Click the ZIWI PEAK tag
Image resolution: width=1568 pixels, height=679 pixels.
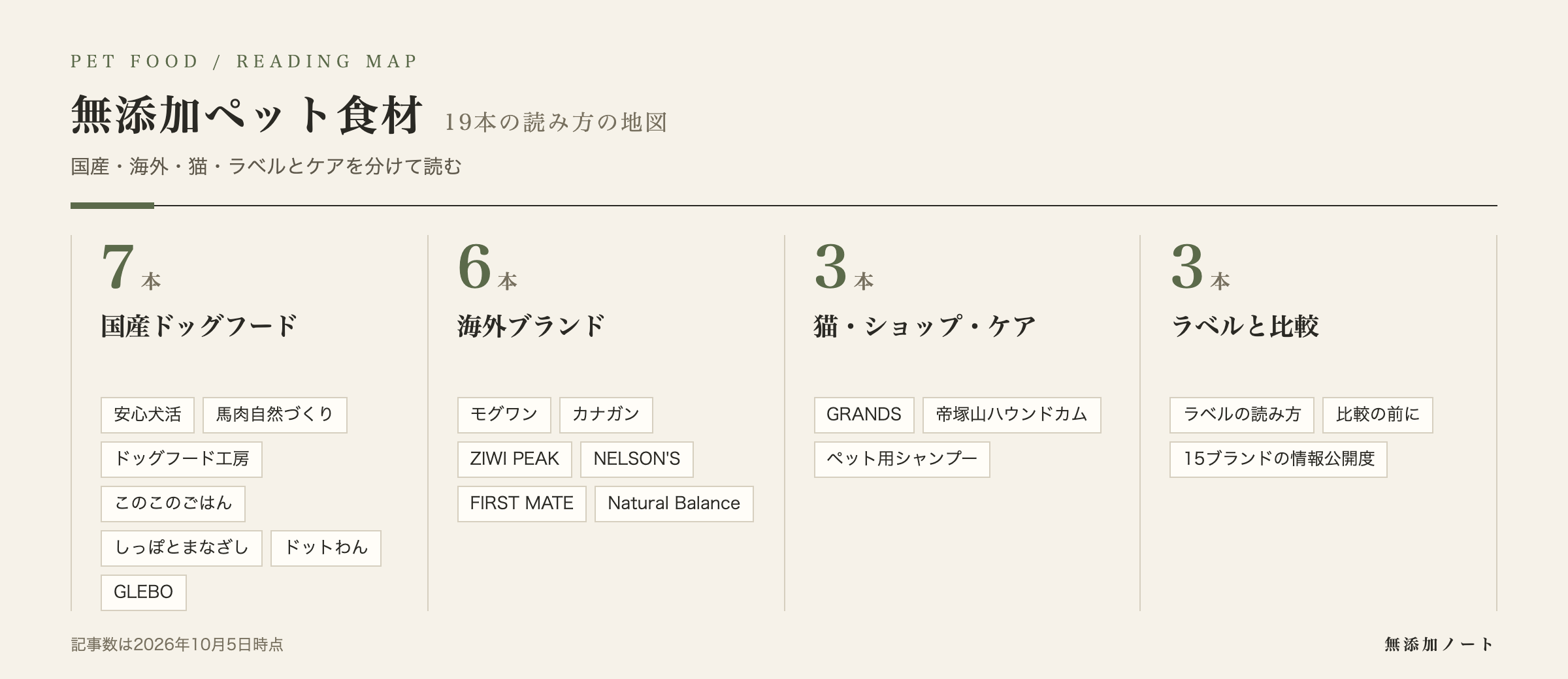514,459
